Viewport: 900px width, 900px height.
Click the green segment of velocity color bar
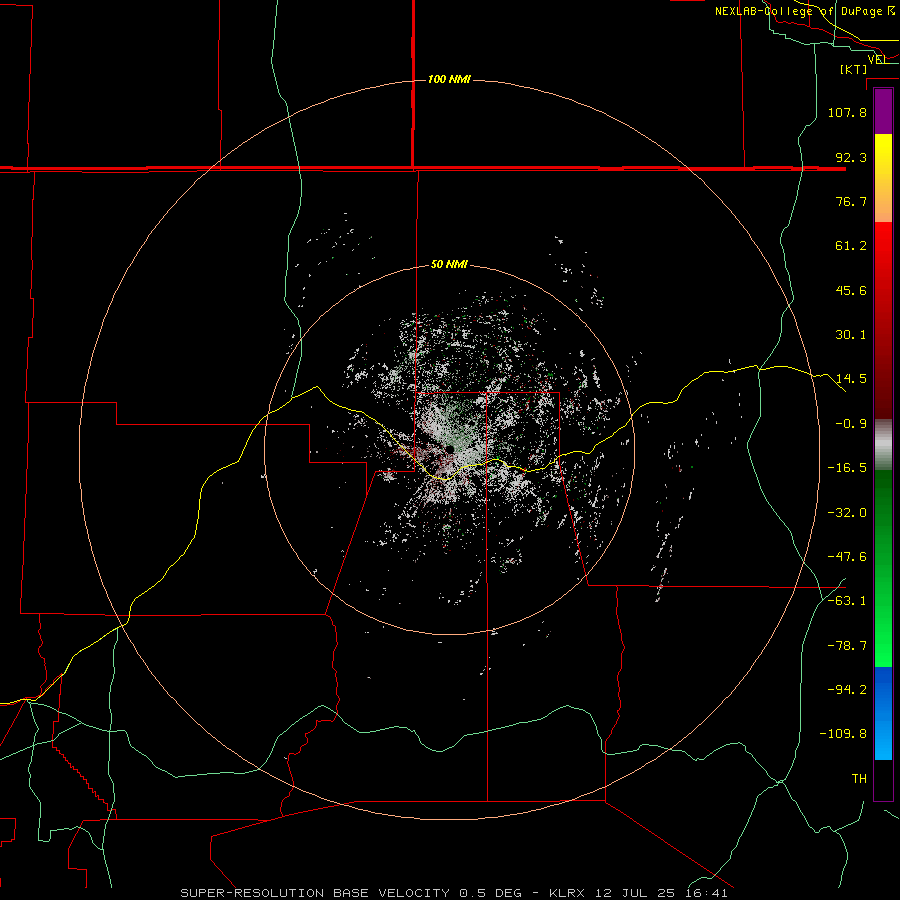[883, 568]
